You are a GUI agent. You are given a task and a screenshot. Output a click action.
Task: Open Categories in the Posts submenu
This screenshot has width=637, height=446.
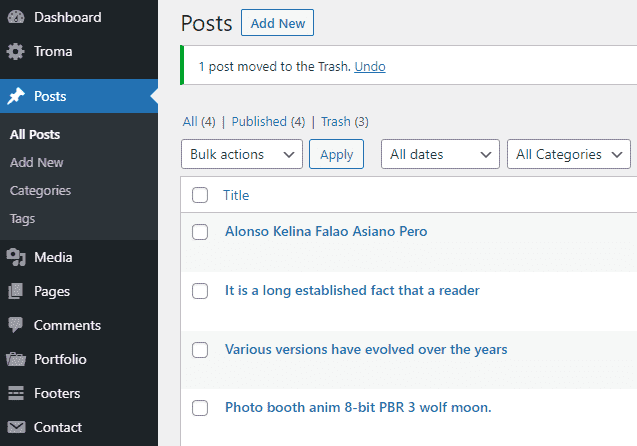(x=40, y=190)
